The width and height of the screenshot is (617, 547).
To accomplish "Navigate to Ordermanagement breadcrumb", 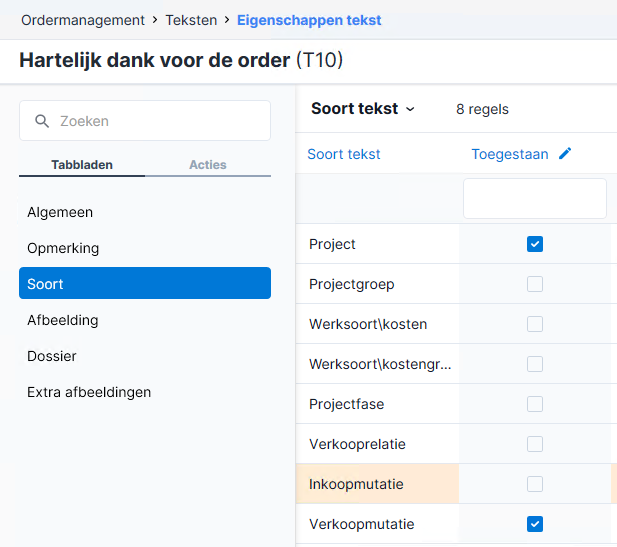I will [x=83, y=20].
